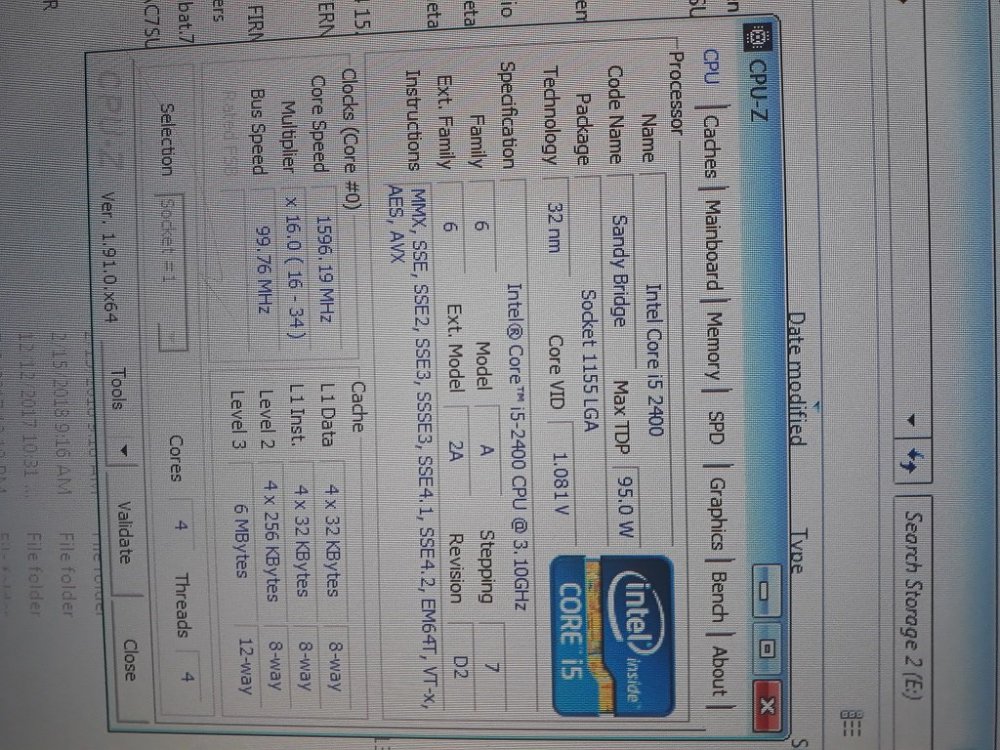
Task: Open the Memory tab
Action: 716,345
